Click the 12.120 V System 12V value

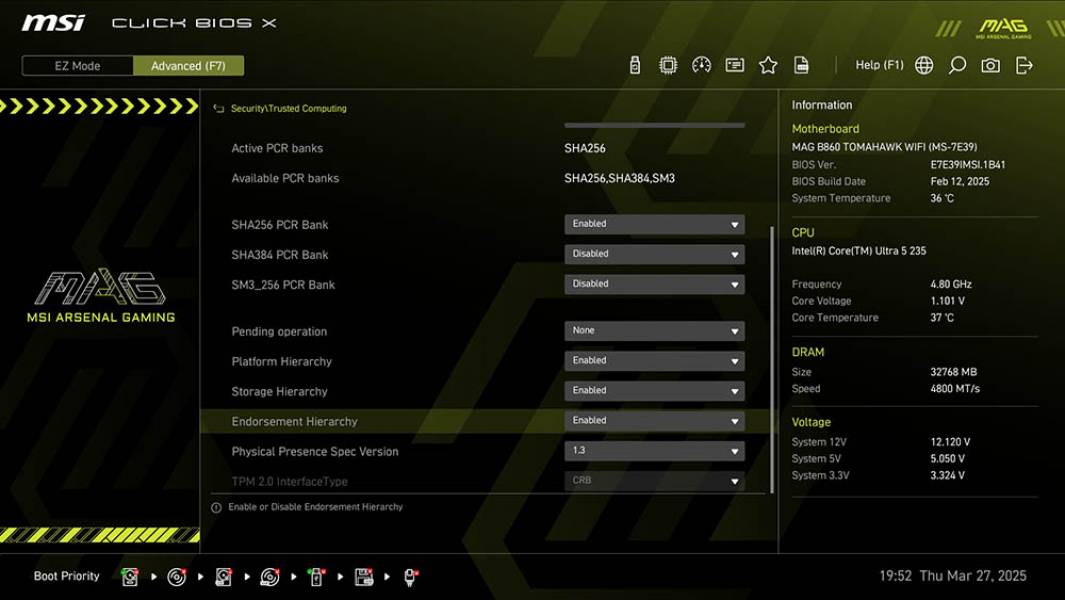(950, 442)
